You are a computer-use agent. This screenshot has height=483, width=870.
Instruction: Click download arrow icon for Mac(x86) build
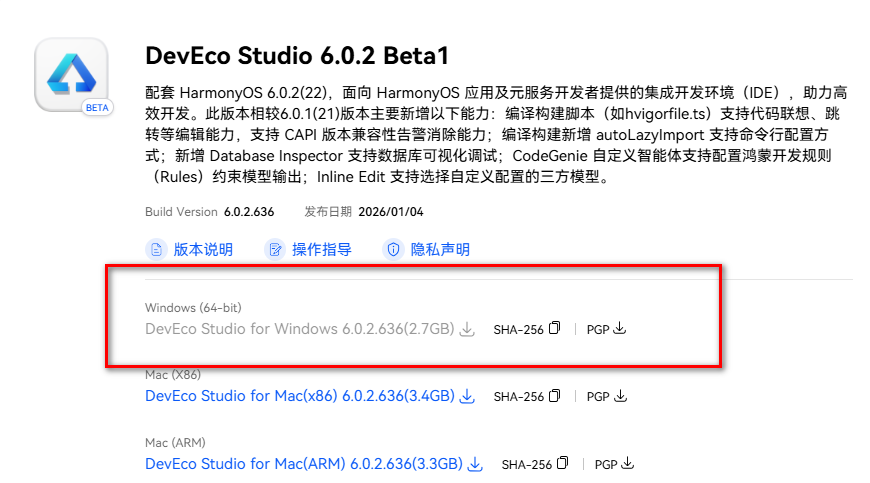click(467, 397)
